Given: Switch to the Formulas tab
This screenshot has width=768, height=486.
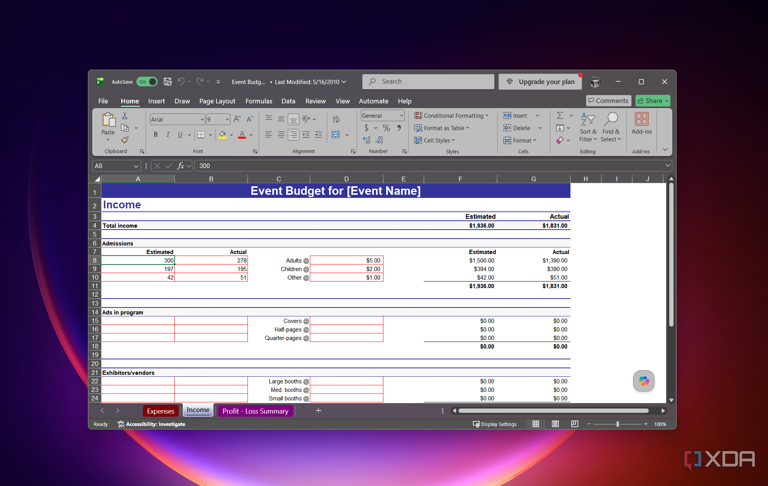Looking at the screenshot, I should [259, 101].
